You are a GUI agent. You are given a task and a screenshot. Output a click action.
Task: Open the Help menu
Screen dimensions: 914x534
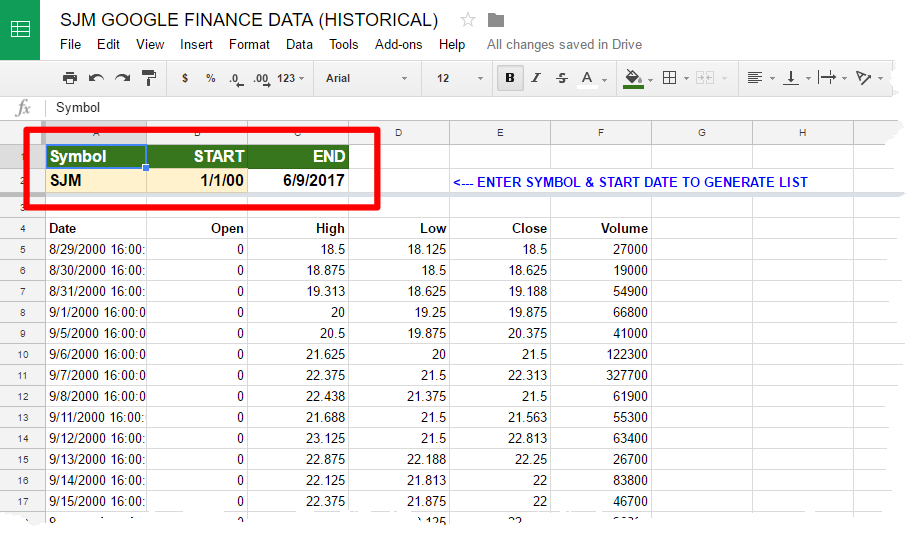coord(452,45)
